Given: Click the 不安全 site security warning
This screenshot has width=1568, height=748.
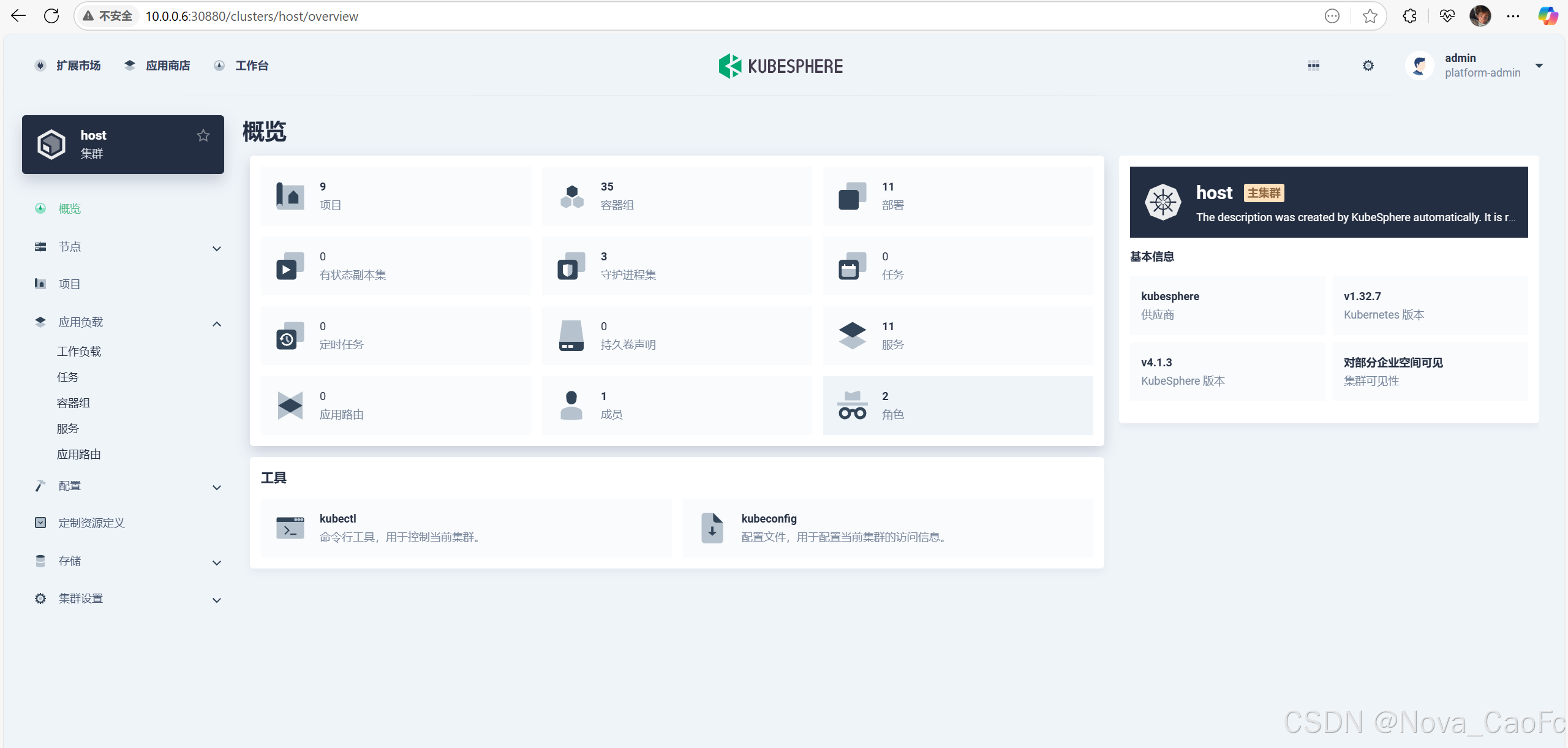Looking at the screenshot, I should click(107, 16).
